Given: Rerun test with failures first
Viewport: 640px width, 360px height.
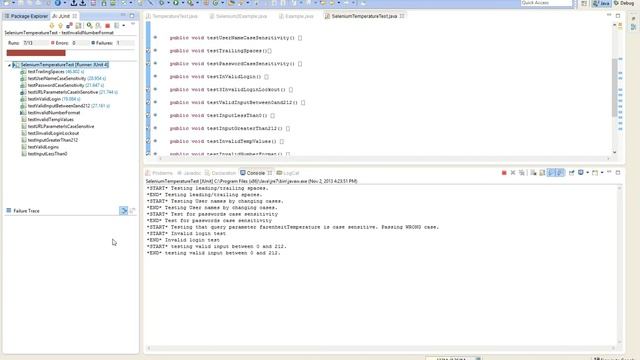Looking at the screenshot, I should [x=98, y=26].
